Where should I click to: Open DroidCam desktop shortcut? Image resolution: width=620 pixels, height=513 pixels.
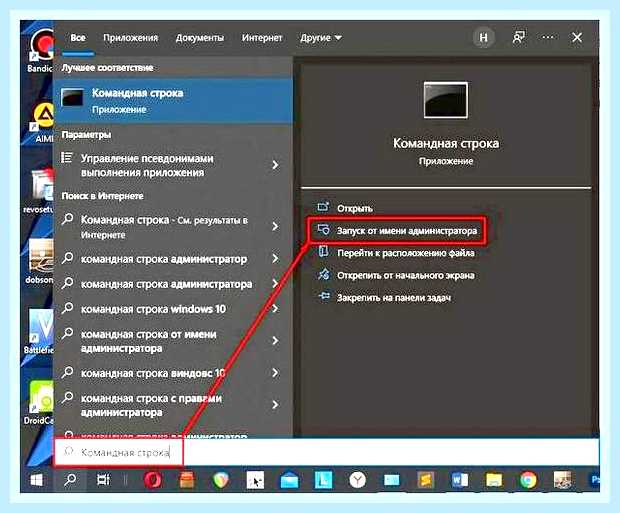tap(39, 402)
